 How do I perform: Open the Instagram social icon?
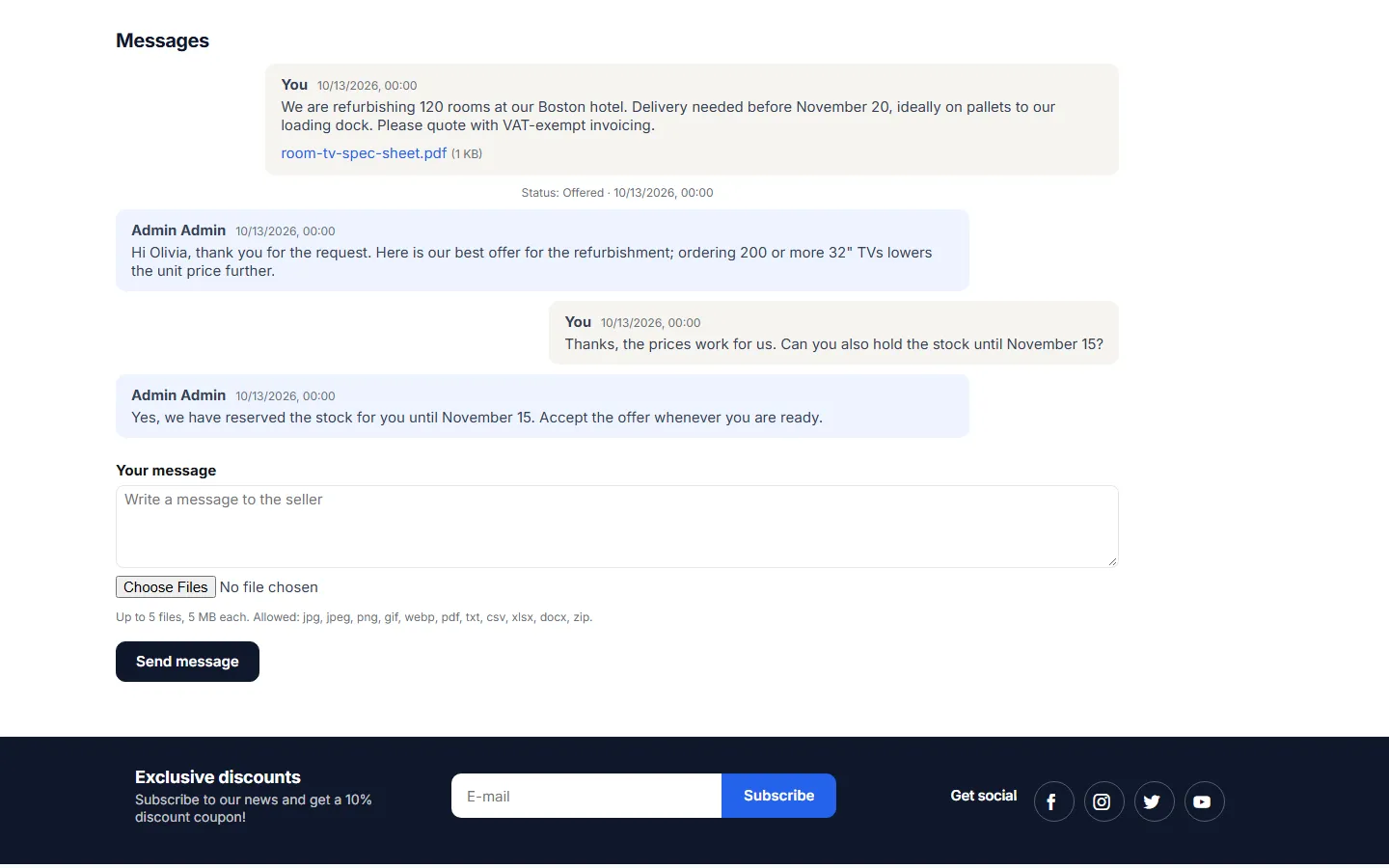(1103, 801)
